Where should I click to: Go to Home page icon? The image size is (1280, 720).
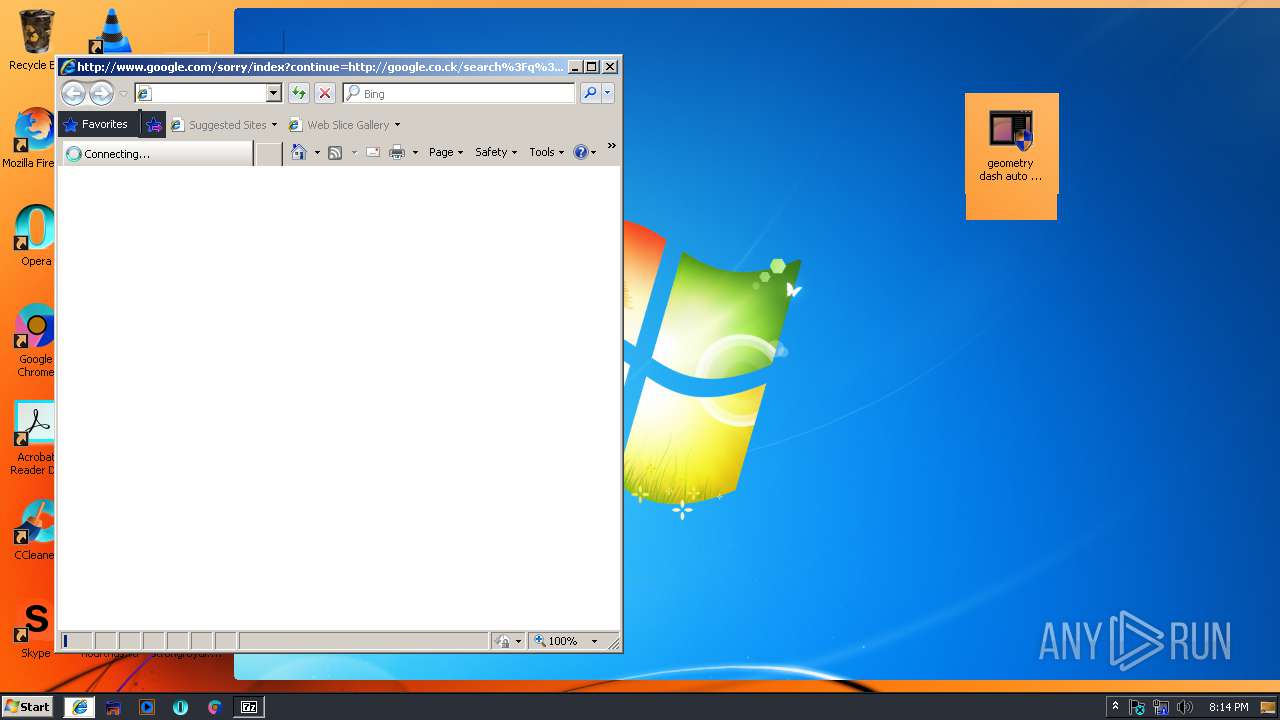(x=298, y=152)
